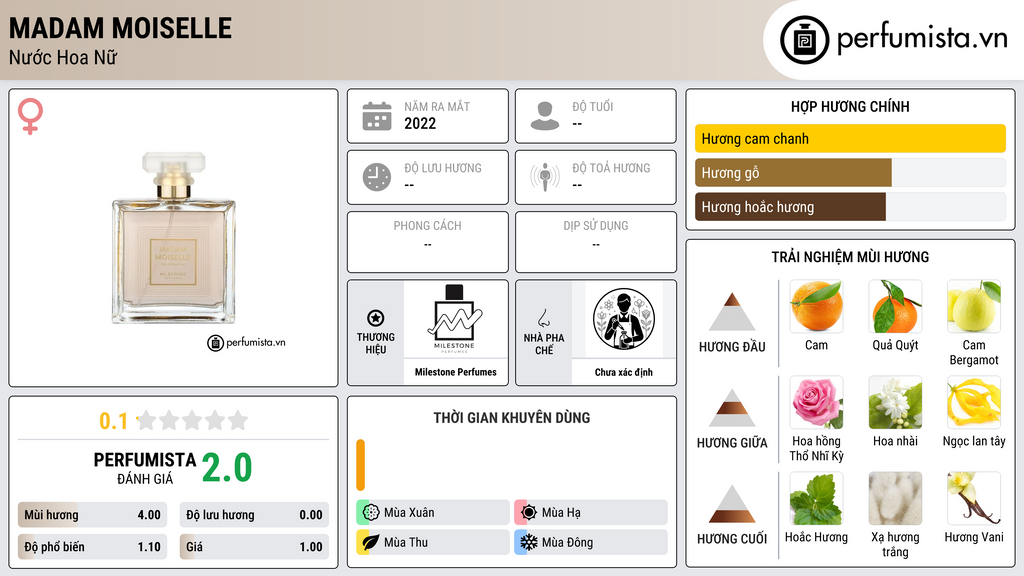Click the 0.1 user rating number
This screenshot has height=576, width=1024.
click(x=114, y=421)
